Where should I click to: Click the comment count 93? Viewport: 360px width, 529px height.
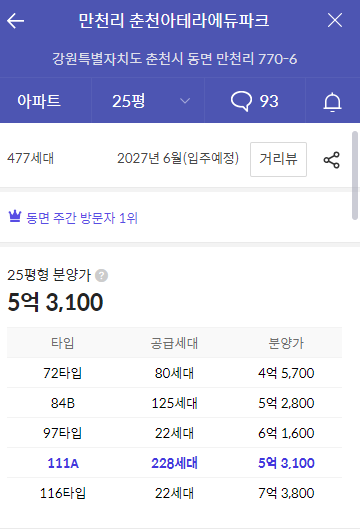point(269,101)
